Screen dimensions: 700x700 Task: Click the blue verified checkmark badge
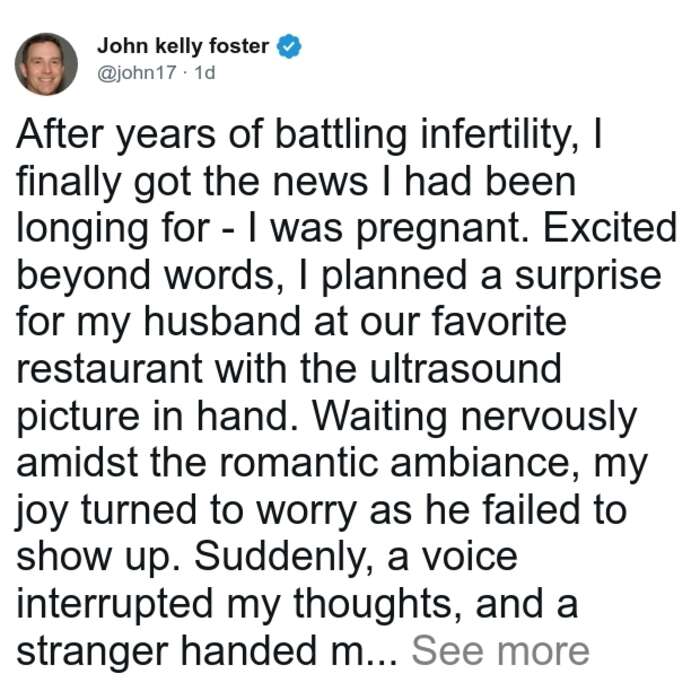click(x=289, y=46)
